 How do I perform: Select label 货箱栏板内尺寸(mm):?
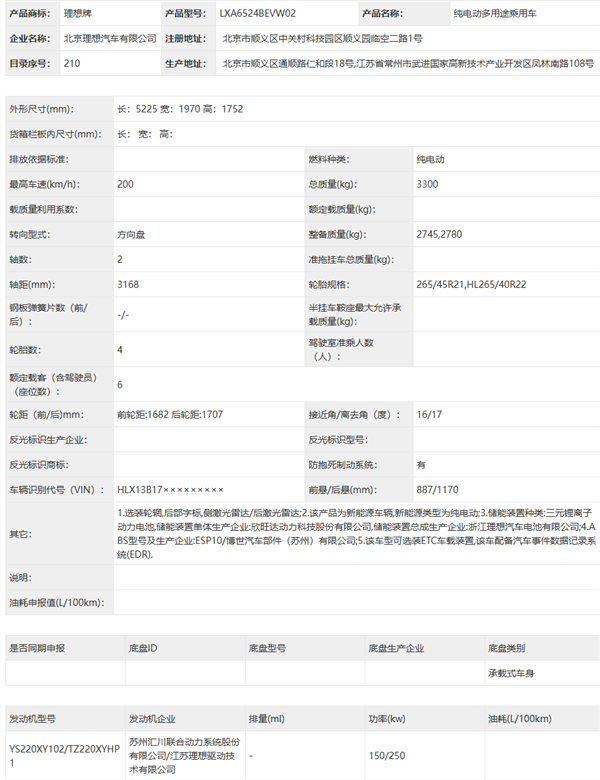pos(55,134)
